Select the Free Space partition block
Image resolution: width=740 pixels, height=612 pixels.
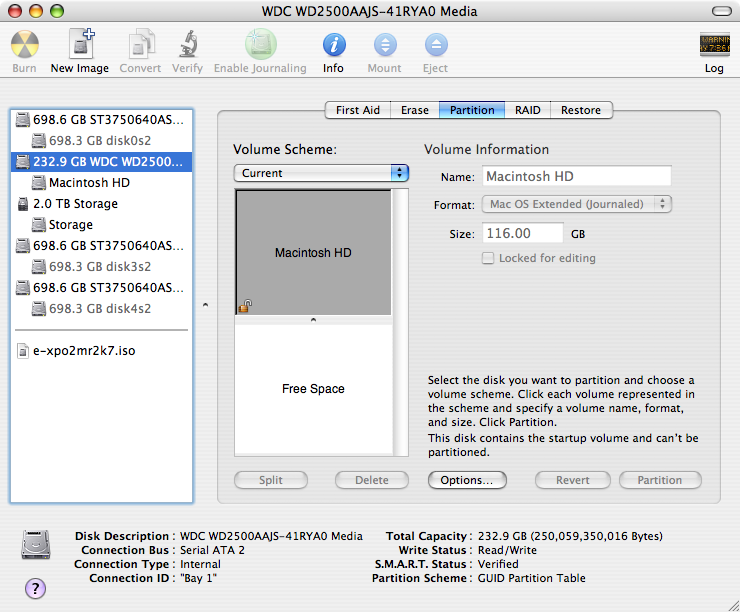313,389
